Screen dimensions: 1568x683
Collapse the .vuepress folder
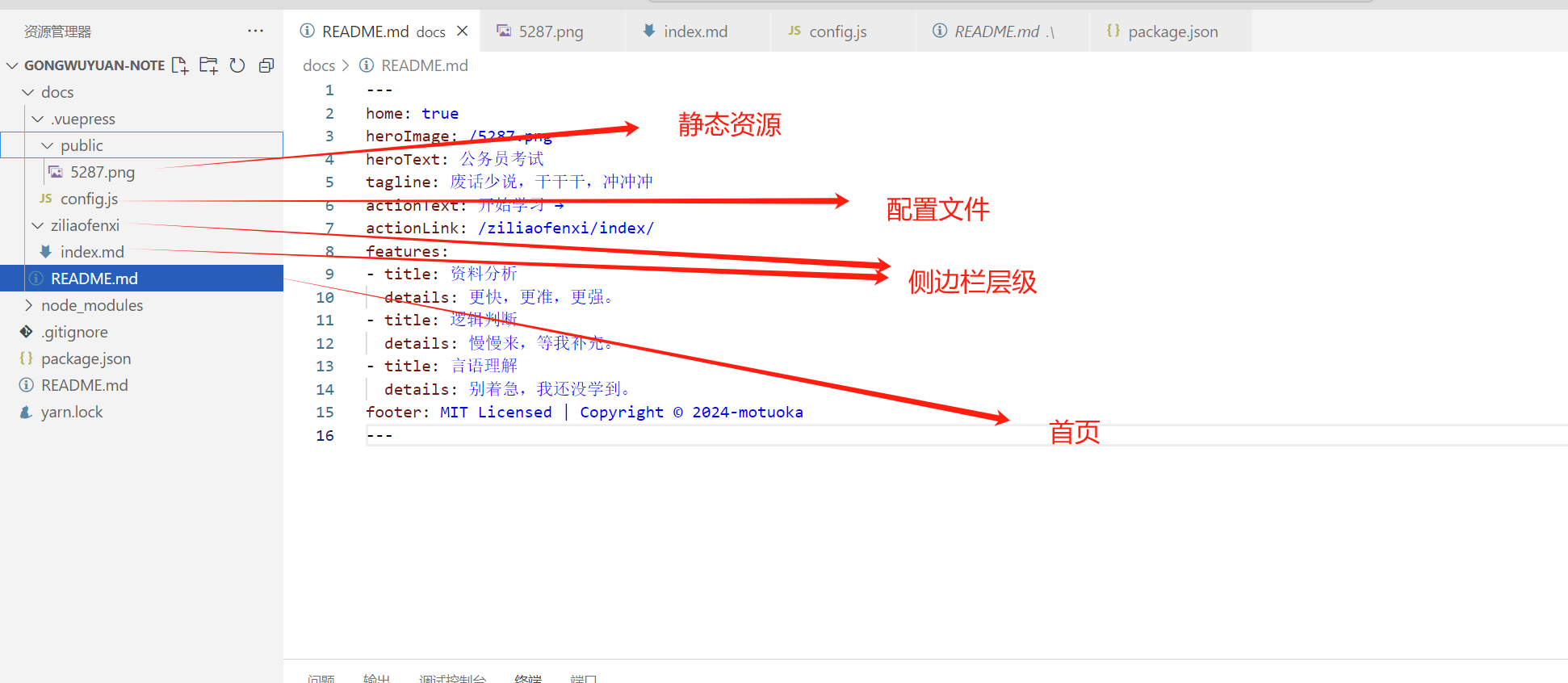pyautogui.click(x=82, y=119)
